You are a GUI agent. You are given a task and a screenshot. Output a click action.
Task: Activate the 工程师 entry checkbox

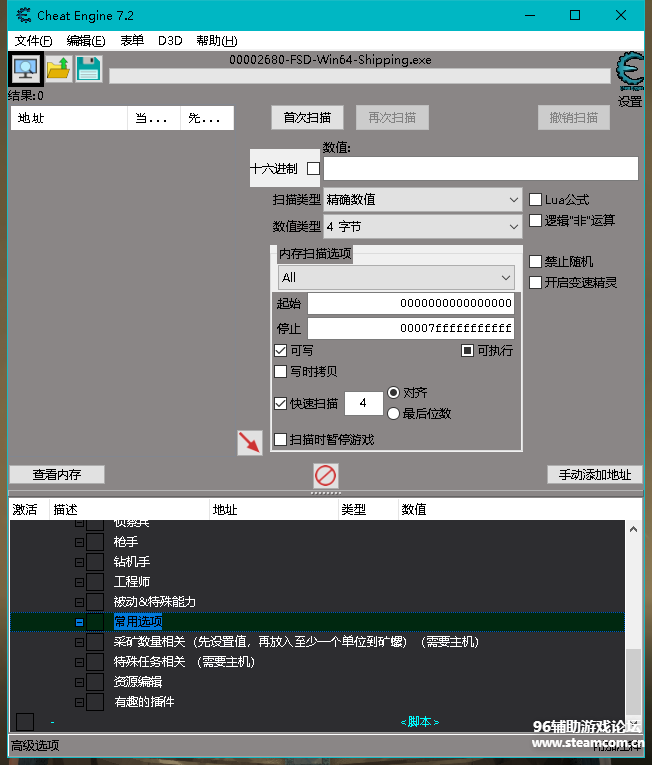95,582
